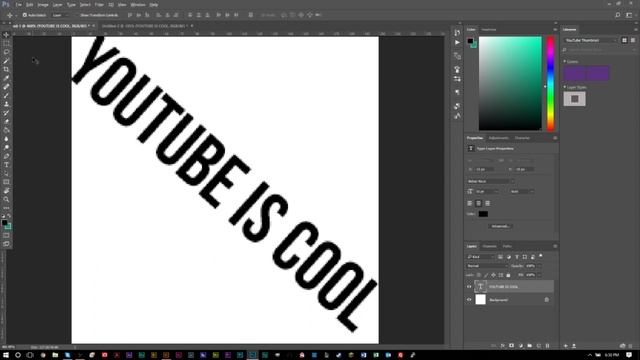Click the search icon at top right
The image size is (640, 360).
618,15
